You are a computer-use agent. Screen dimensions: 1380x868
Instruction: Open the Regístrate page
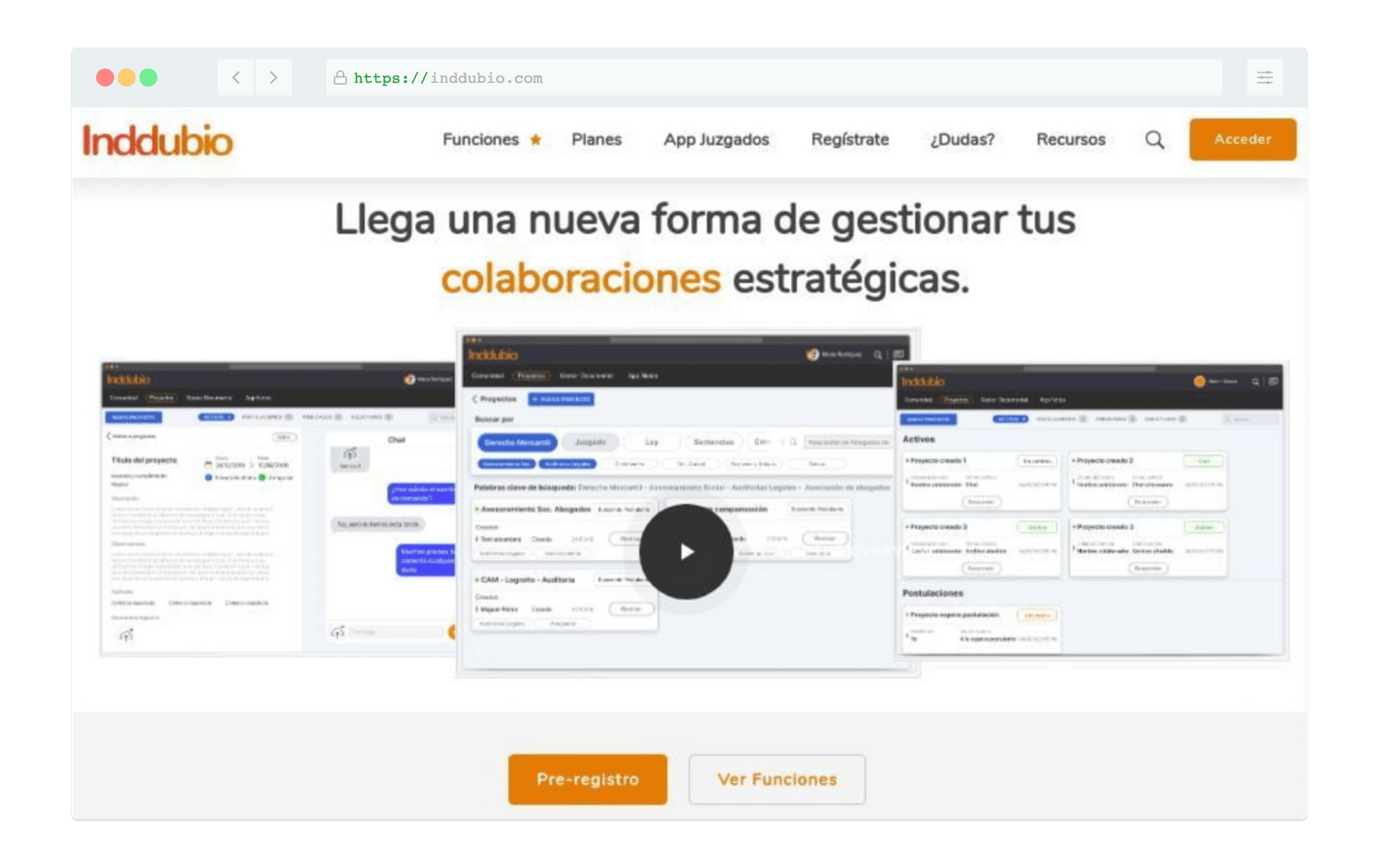coord(850,140)
